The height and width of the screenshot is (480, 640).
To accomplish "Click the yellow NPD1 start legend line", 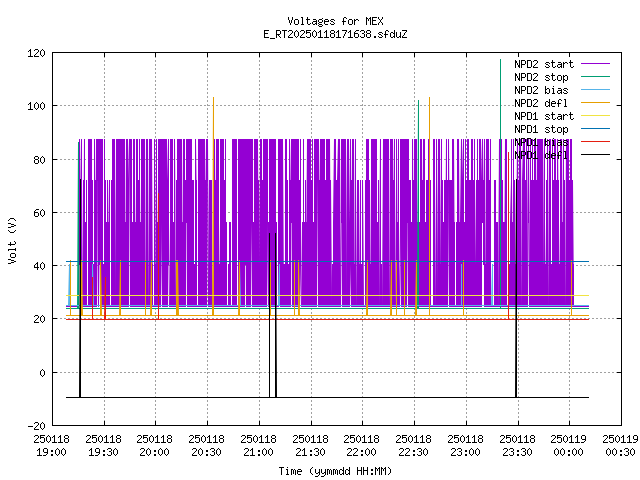I will (x=595, y=116).
